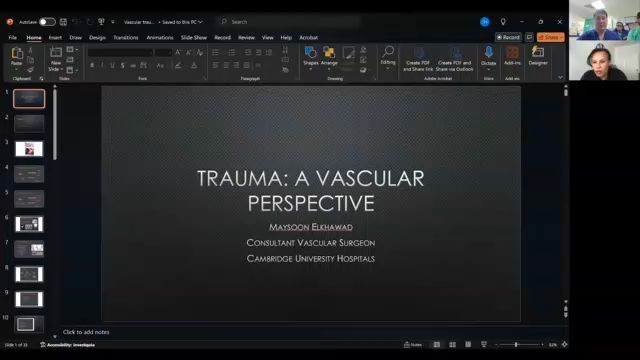Click fit slide to window icon
Viewport: 640px width, 360px height.
pos(564,345)
